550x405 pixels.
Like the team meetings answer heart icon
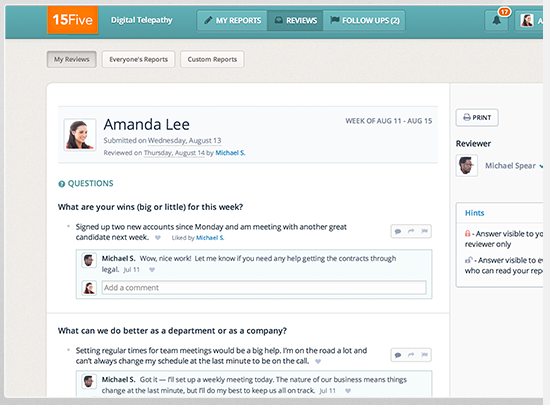pos(318,361)
